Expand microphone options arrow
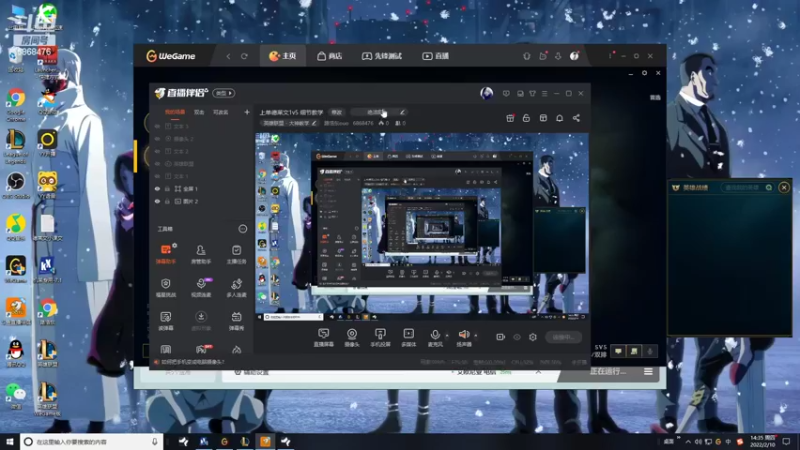Viewport: 800px width, 450px height. point(447,335)
